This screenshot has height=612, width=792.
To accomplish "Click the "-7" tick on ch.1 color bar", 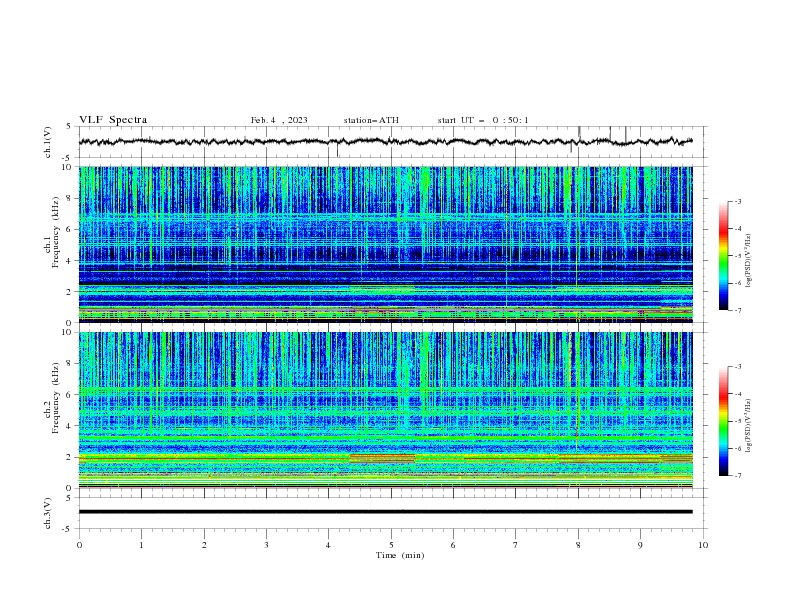I will pyautogui.click(x=738, y=310).
